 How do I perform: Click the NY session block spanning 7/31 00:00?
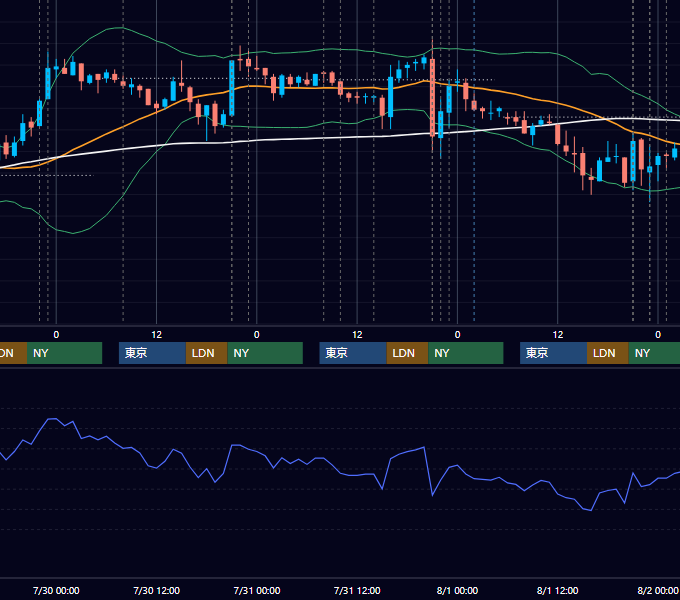(265, 353)
